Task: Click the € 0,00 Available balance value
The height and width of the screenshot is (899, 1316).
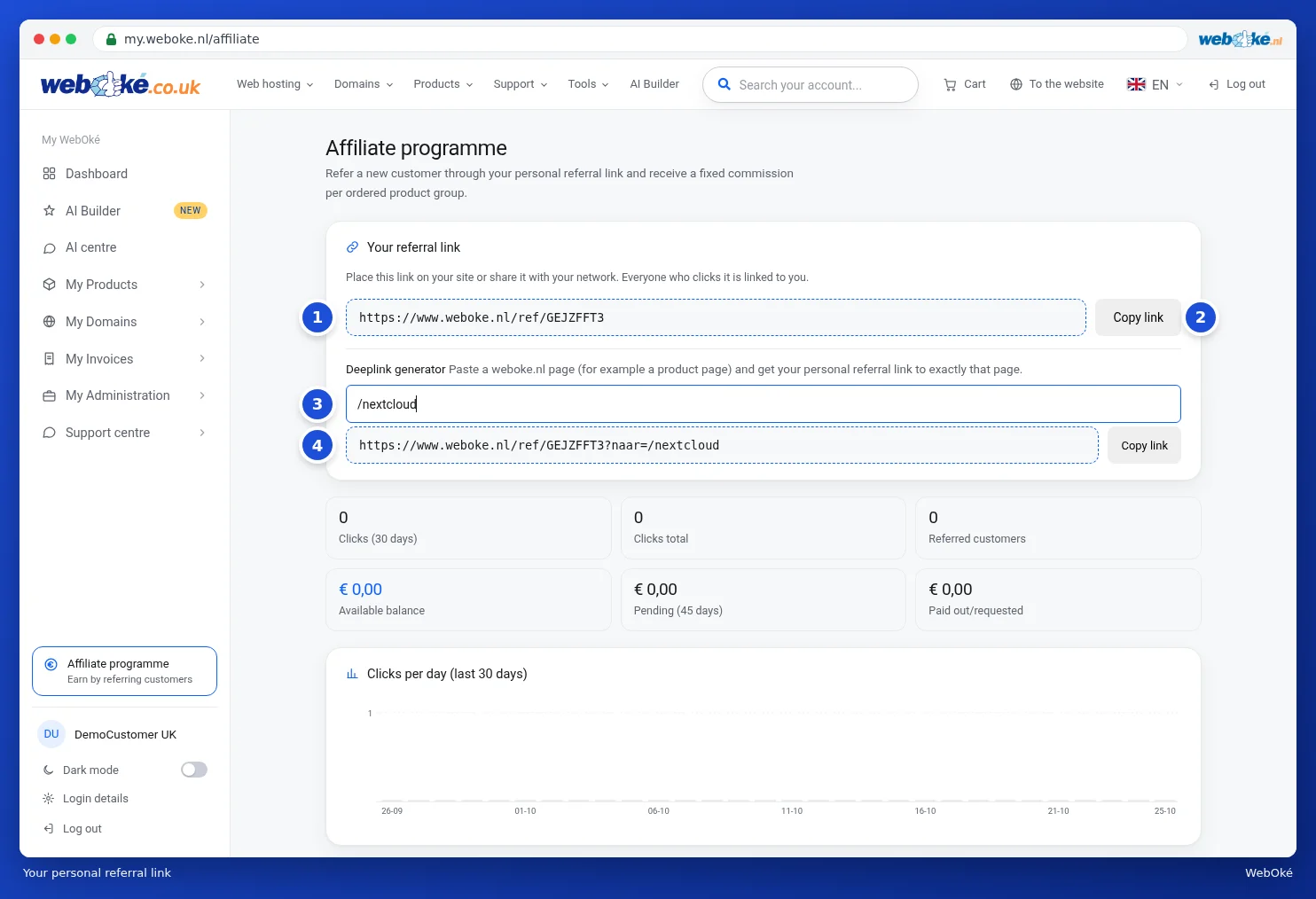Action: click(x=360, y=590)
